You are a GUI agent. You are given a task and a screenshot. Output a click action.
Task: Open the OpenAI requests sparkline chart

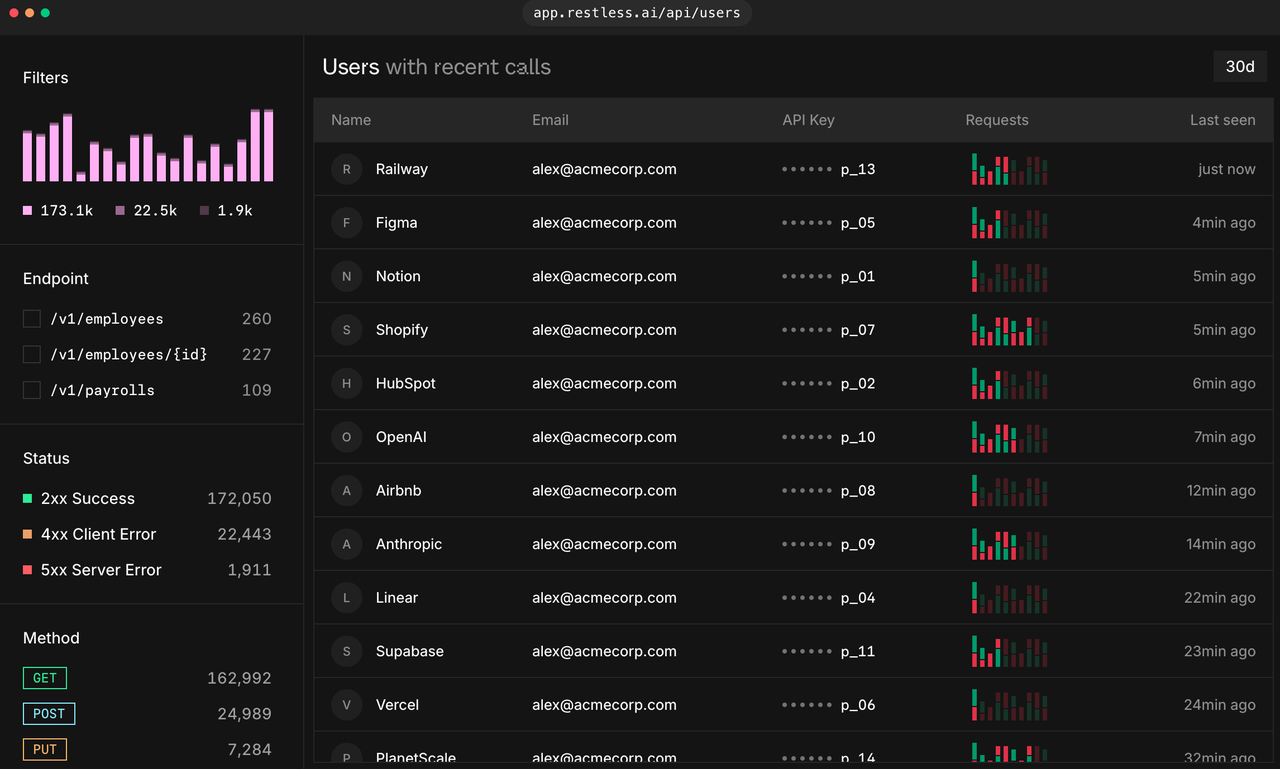[x=1010, y=437]
